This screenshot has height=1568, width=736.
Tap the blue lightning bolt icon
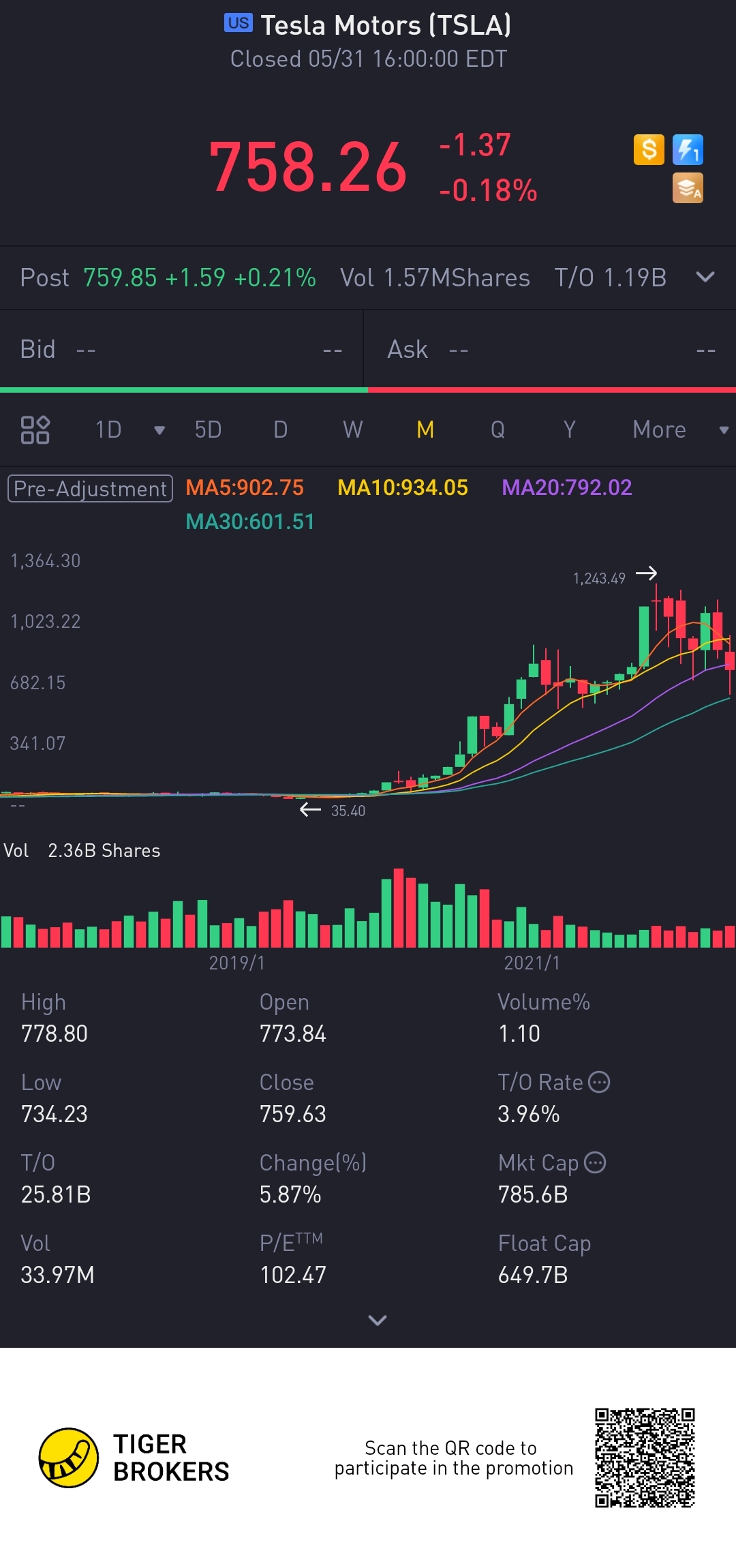[688, 149]
